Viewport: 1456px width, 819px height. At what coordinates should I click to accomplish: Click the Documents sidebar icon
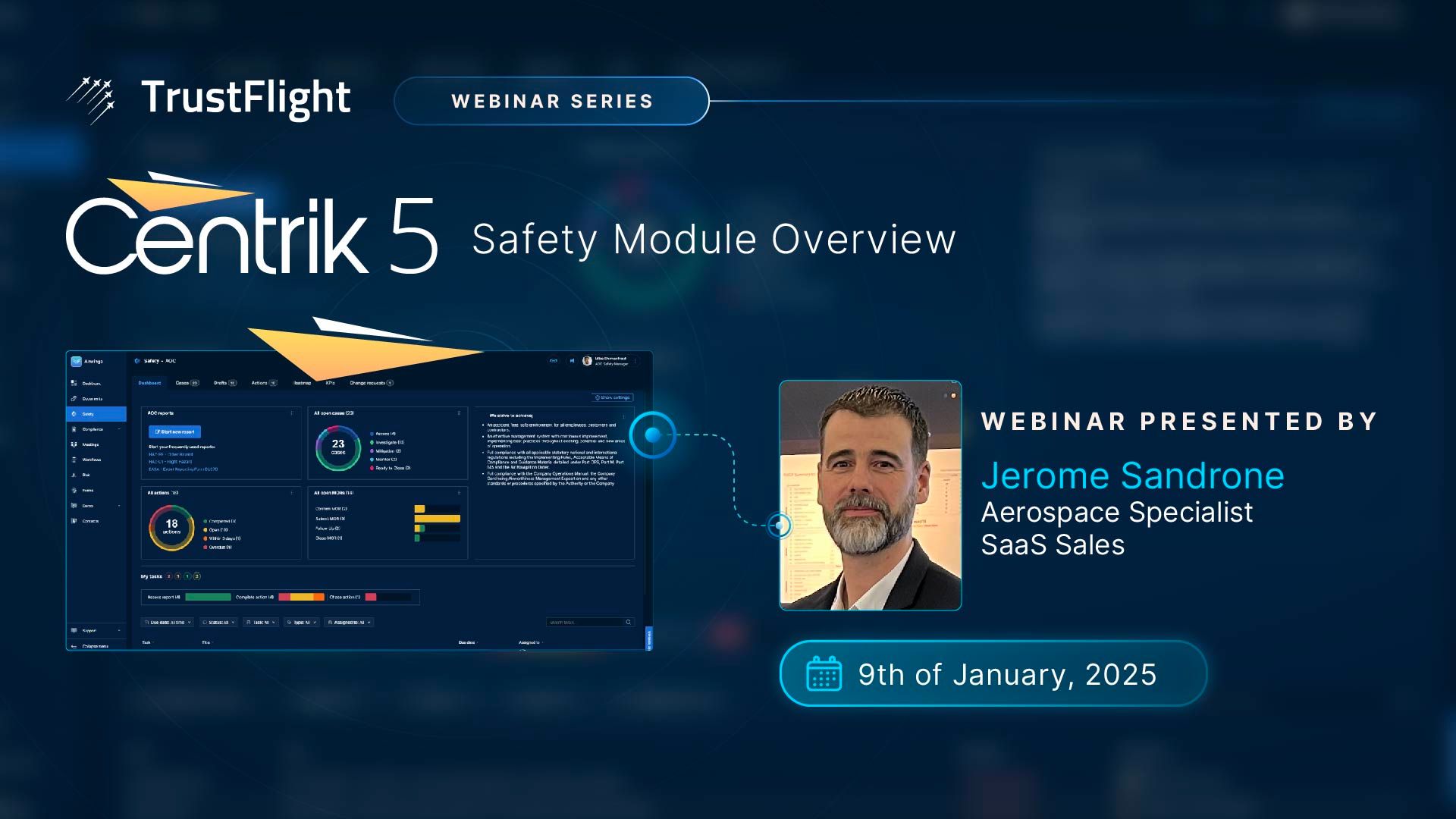[74, 398]
